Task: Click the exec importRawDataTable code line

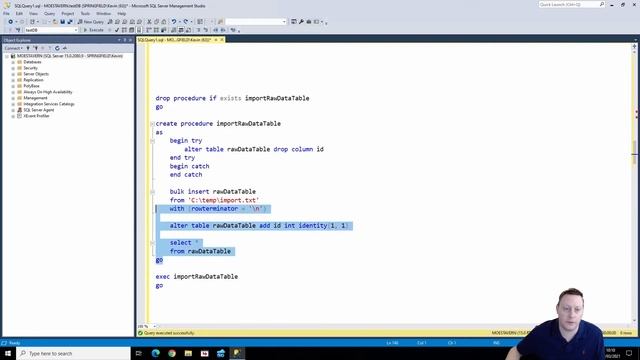Action: point(197,277)
